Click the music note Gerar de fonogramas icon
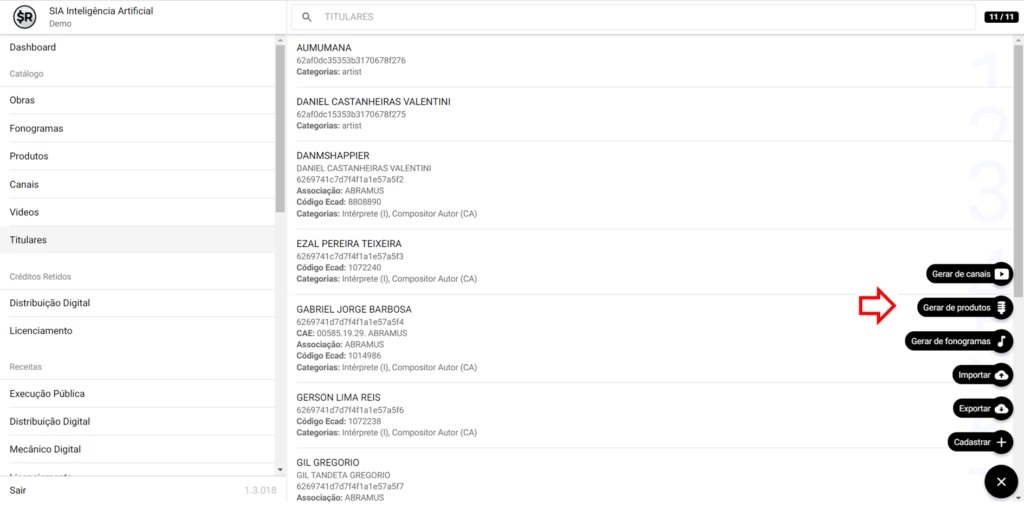The width and height of the screenshot is (1031, 510). pyautogui.click(x=1001, y=341)
